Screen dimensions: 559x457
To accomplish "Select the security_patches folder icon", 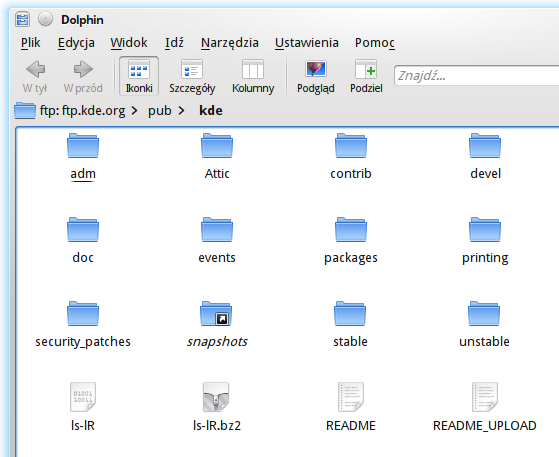I will point(83,314).
